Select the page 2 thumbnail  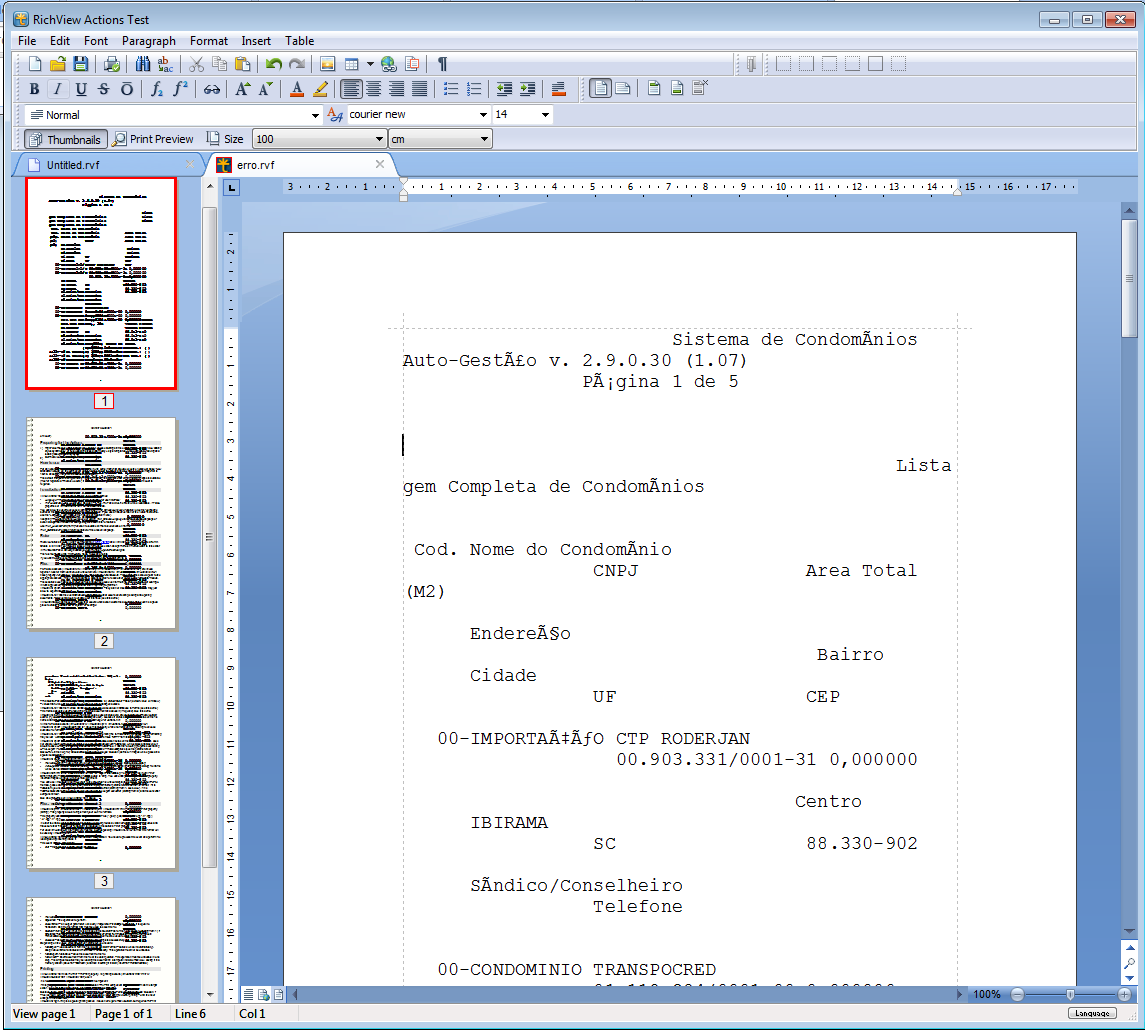coord(102,523)
